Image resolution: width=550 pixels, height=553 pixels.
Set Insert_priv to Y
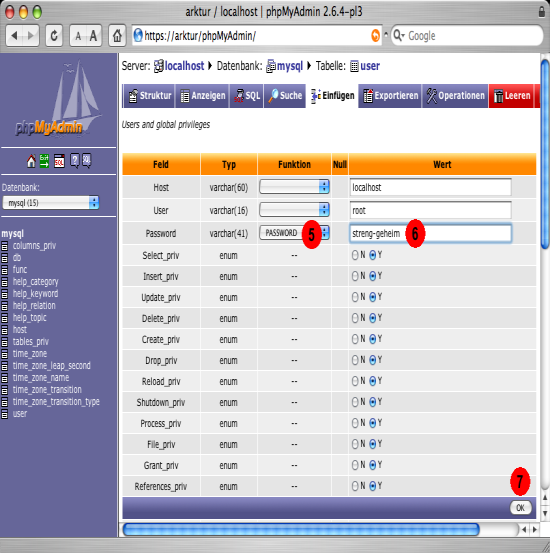373,276
